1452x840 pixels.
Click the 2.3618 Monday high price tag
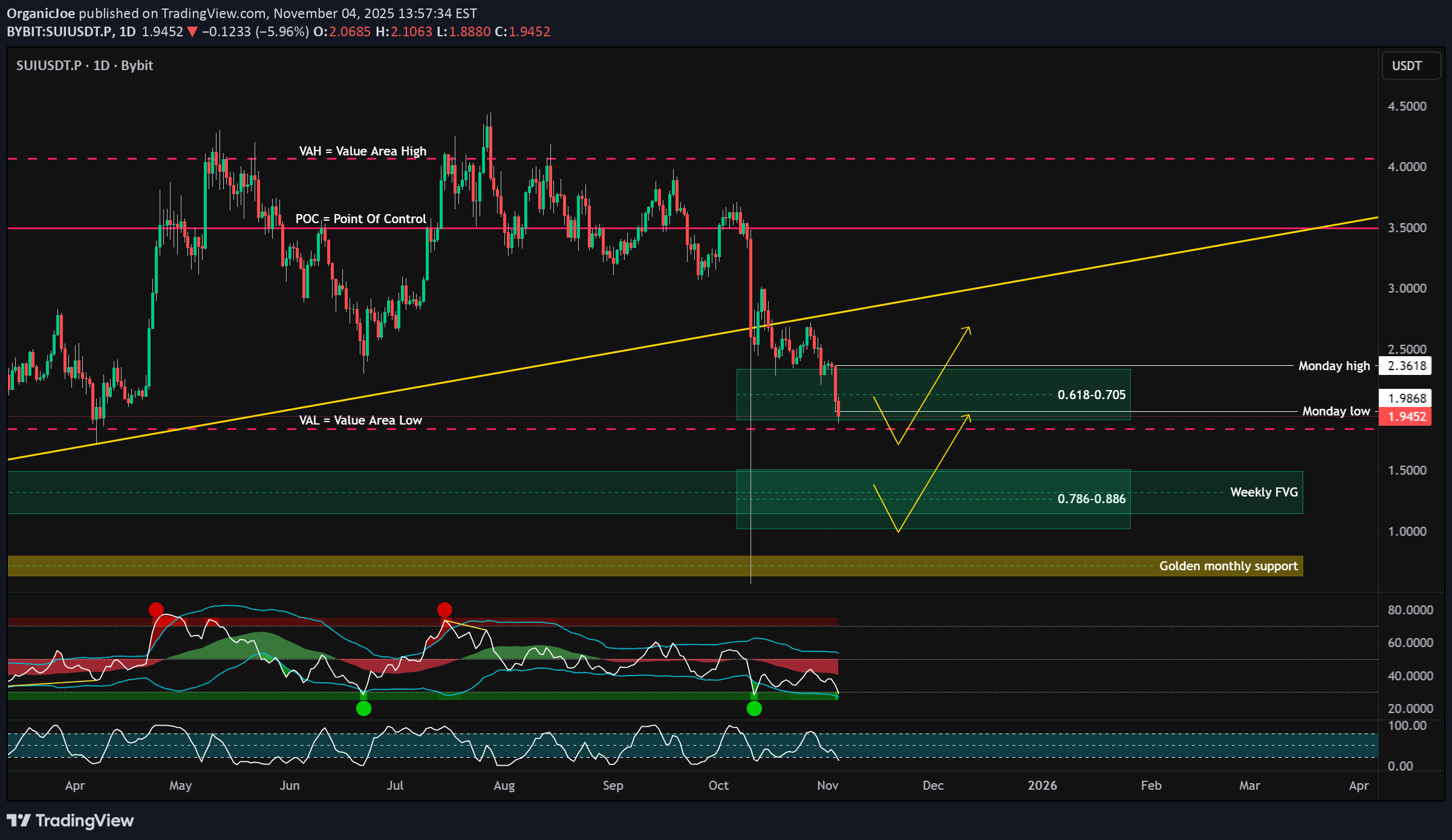[x=1406, y=365]
